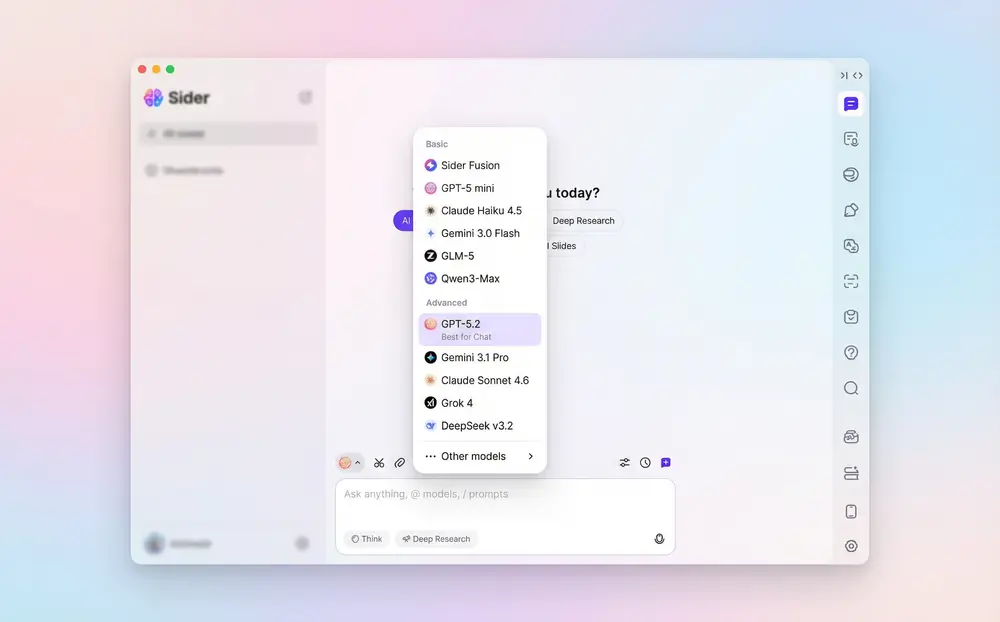Click the purple new chat bubble icon

(x=665, y=463)
